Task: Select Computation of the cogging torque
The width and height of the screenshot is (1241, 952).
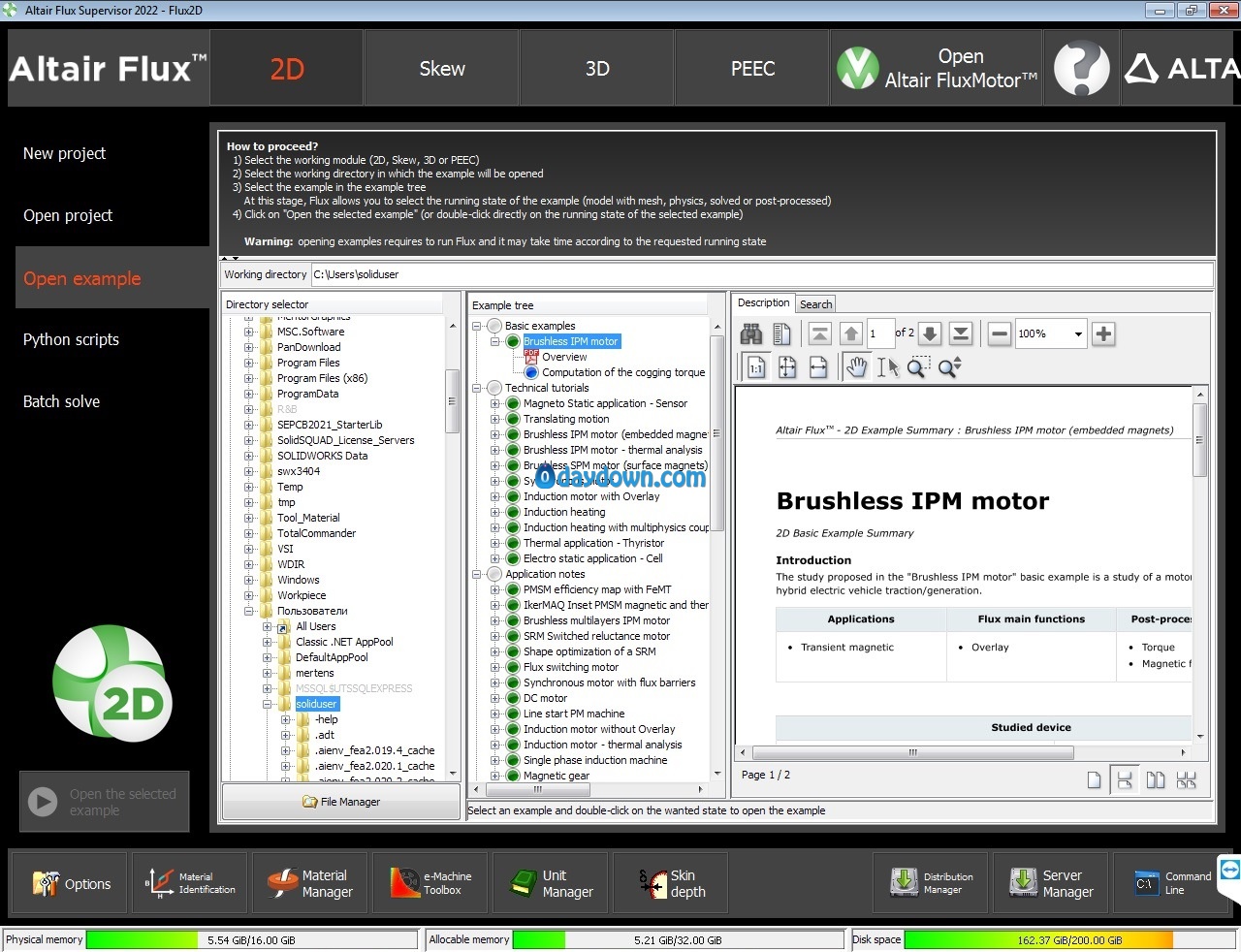Action: [x=623, y=372]
